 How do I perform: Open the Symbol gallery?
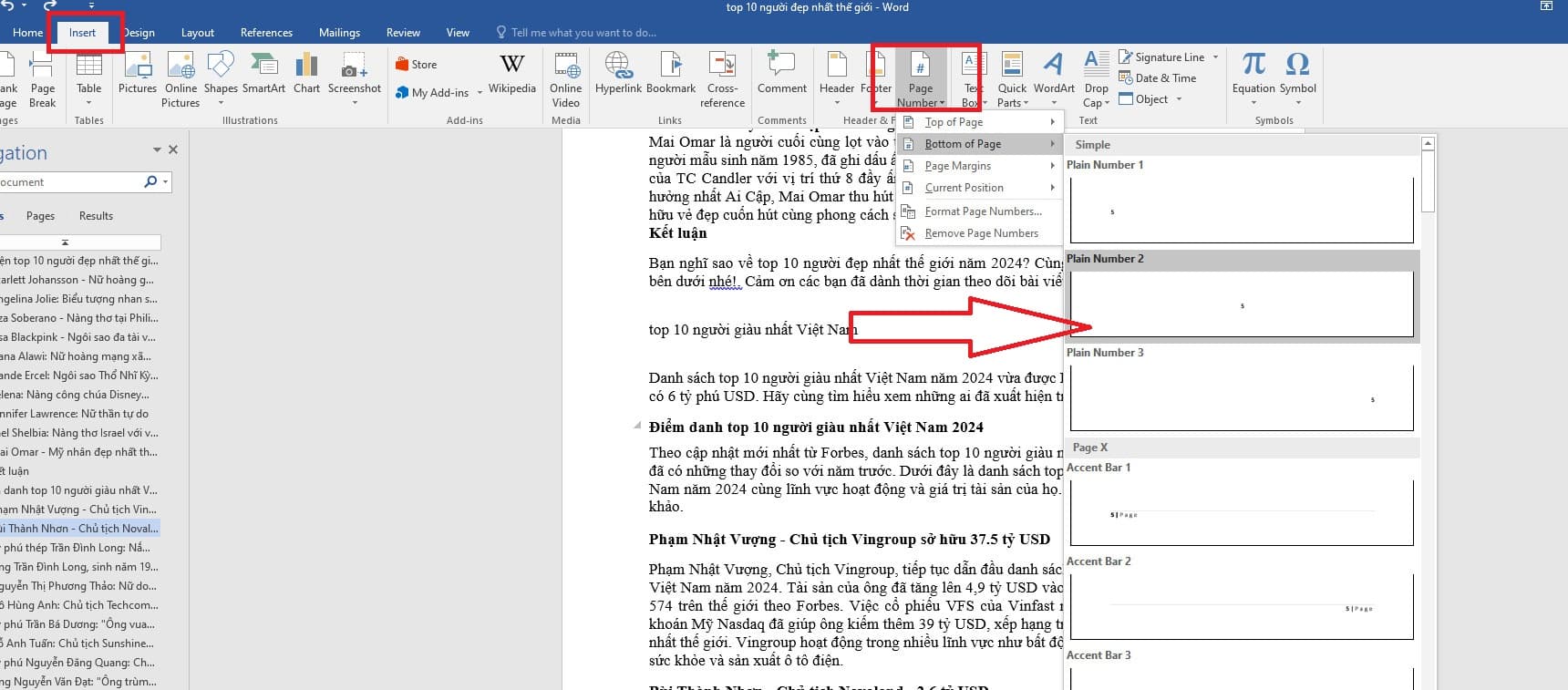tap(1298, 77)
